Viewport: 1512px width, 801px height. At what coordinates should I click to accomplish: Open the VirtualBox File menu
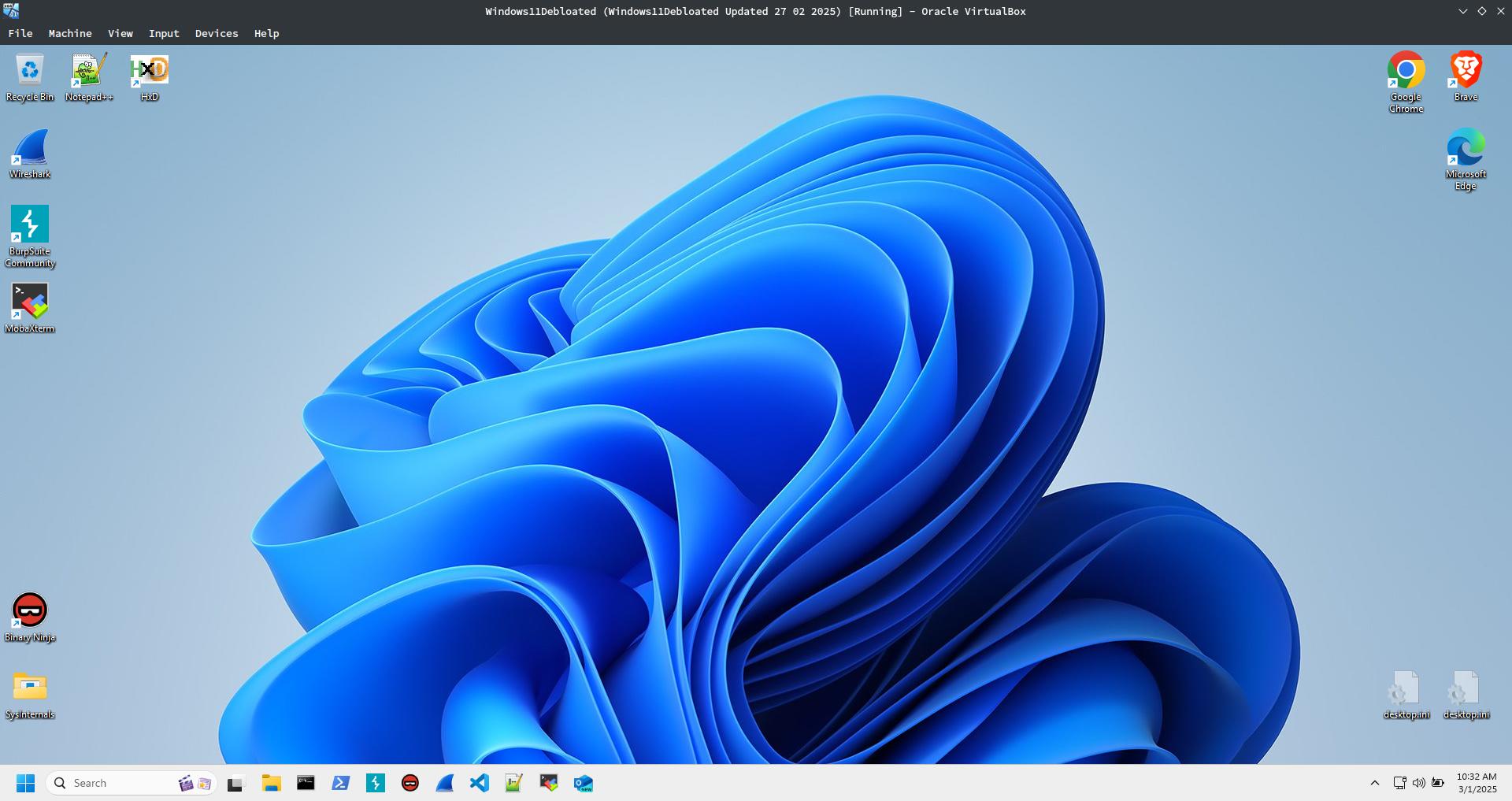(x=20, y=33)
